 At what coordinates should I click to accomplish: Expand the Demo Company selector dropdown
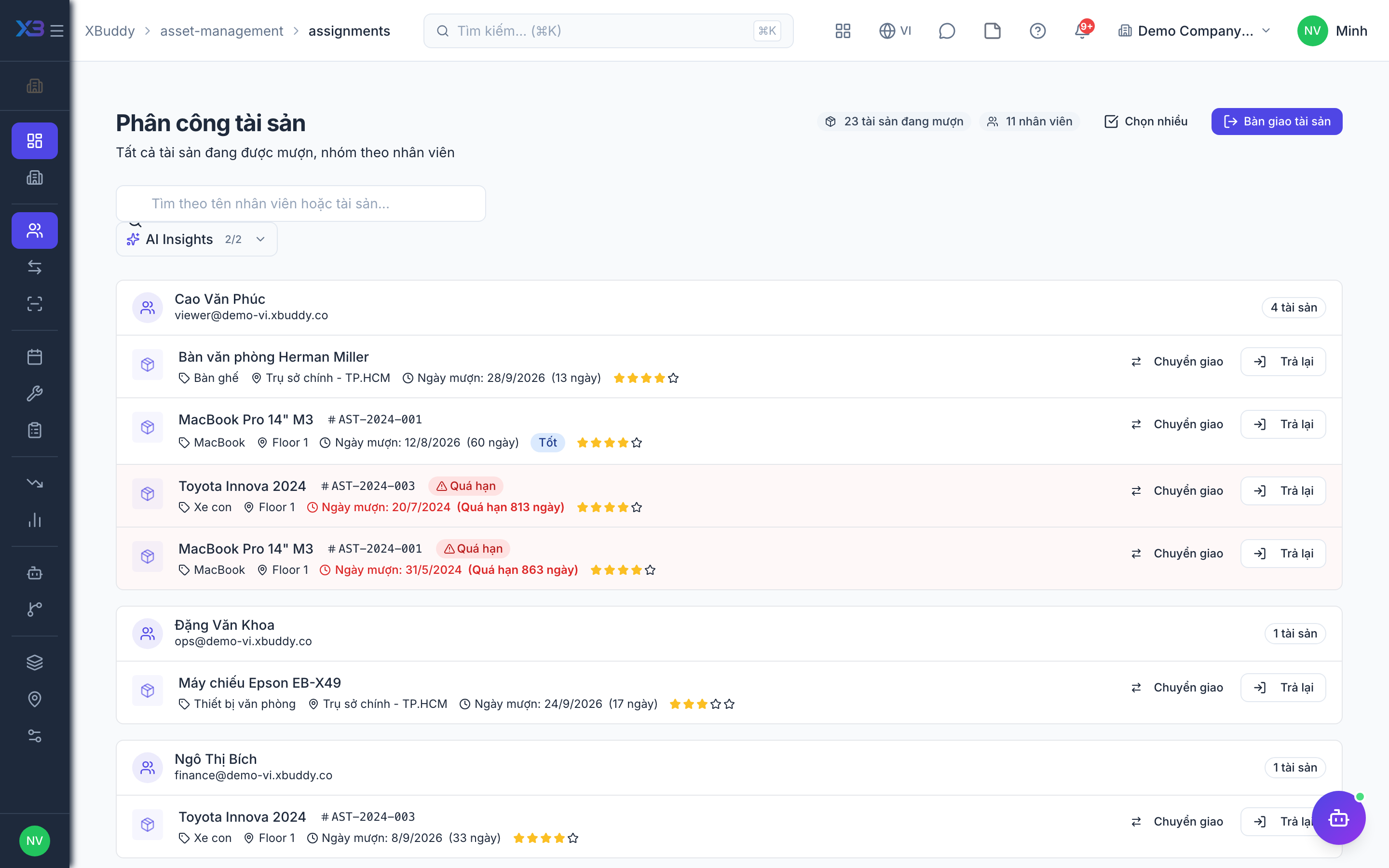pyautogui.click(x=1194, y=30)
